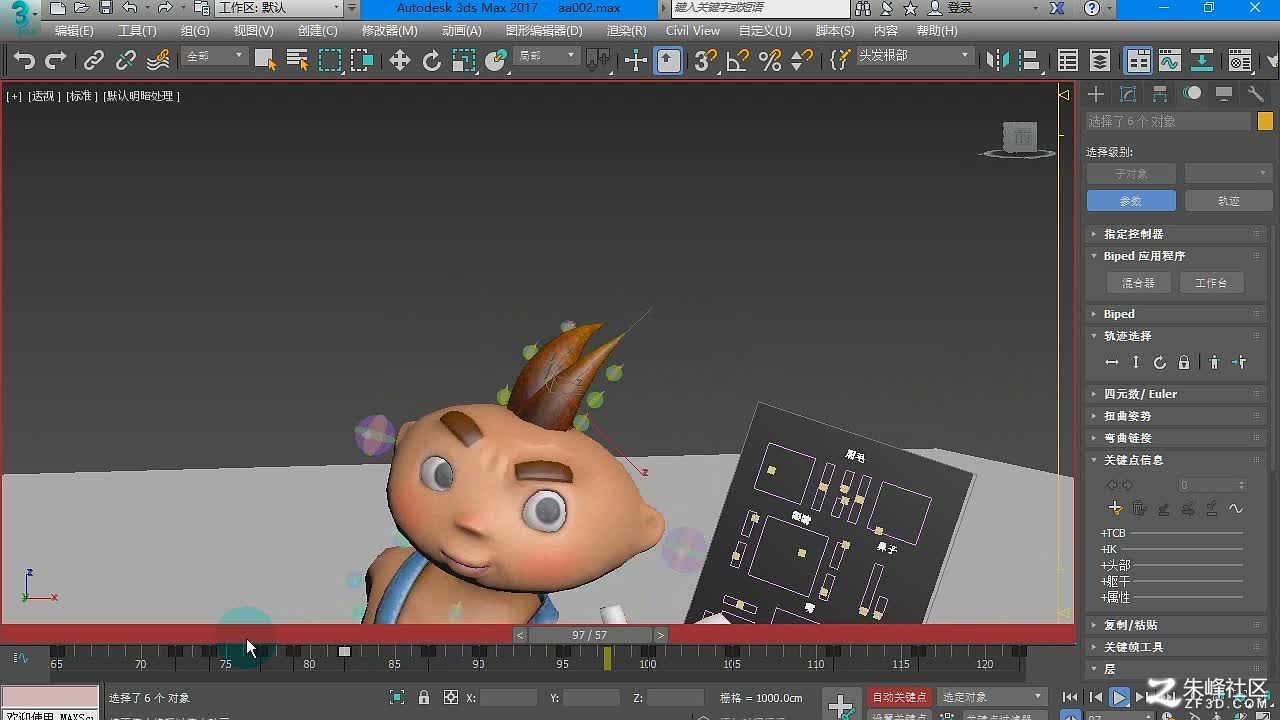1280x720 pixels.
Task: Open the 修改器(M) menu
Action: 390,31
